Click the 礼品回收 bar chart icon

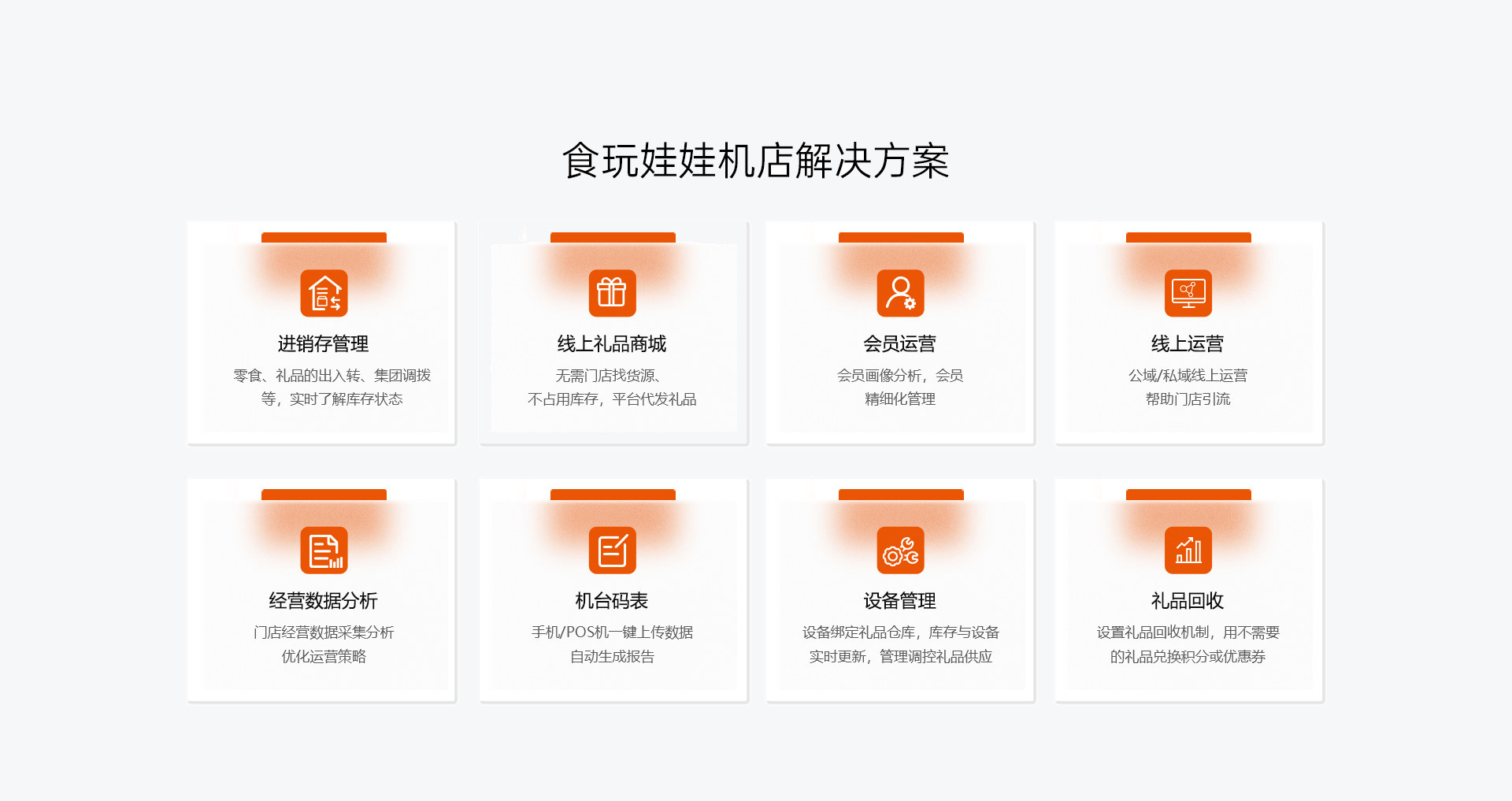(x=1188, y=550)
